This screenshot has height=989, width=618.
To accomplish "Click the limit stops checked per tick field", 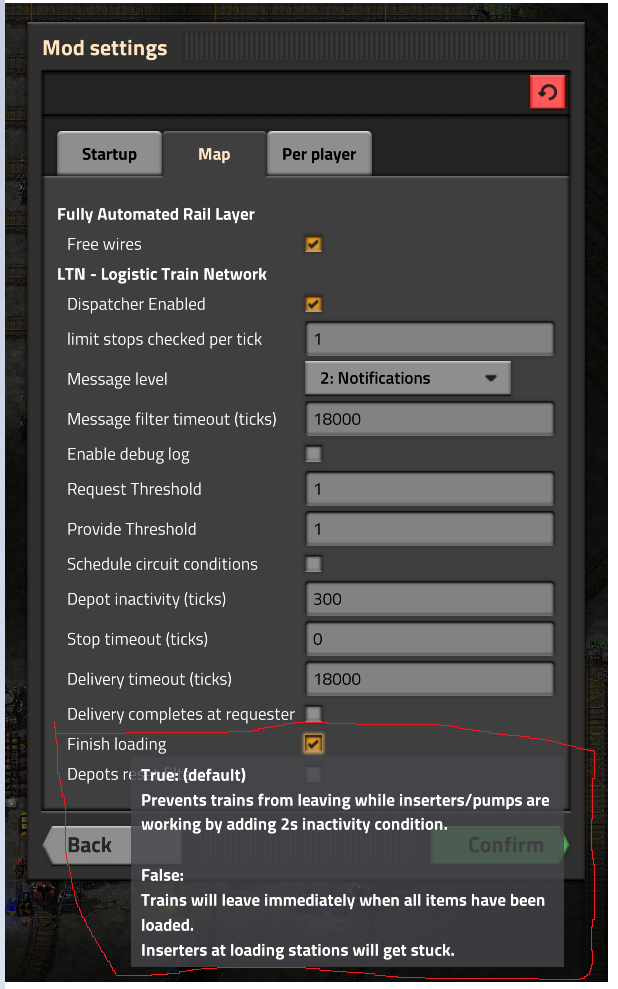I will (428, 339).
